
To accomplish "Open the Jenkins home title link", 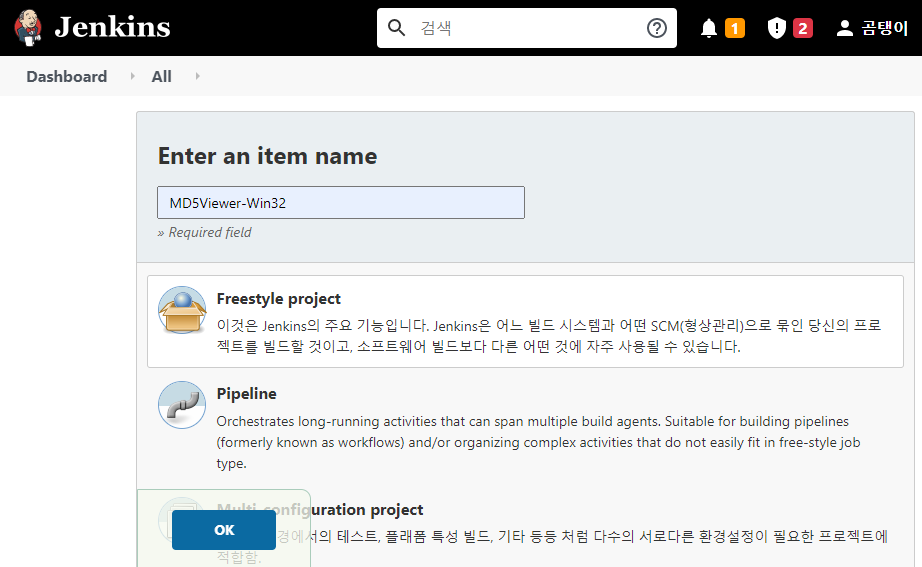I will coord(112,27).
